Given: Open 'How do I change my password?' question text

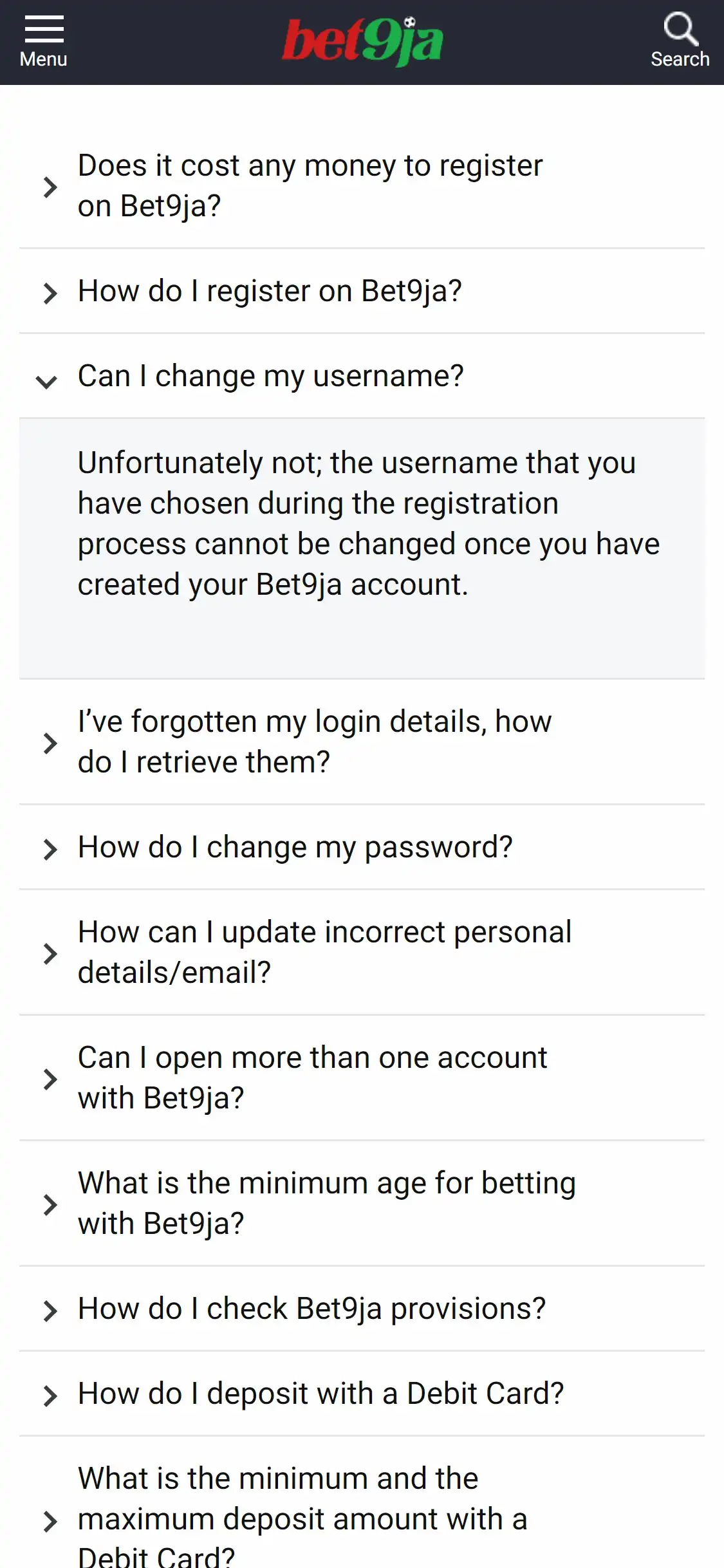Looking at the screenshot, I should click(x=295, y=847).
